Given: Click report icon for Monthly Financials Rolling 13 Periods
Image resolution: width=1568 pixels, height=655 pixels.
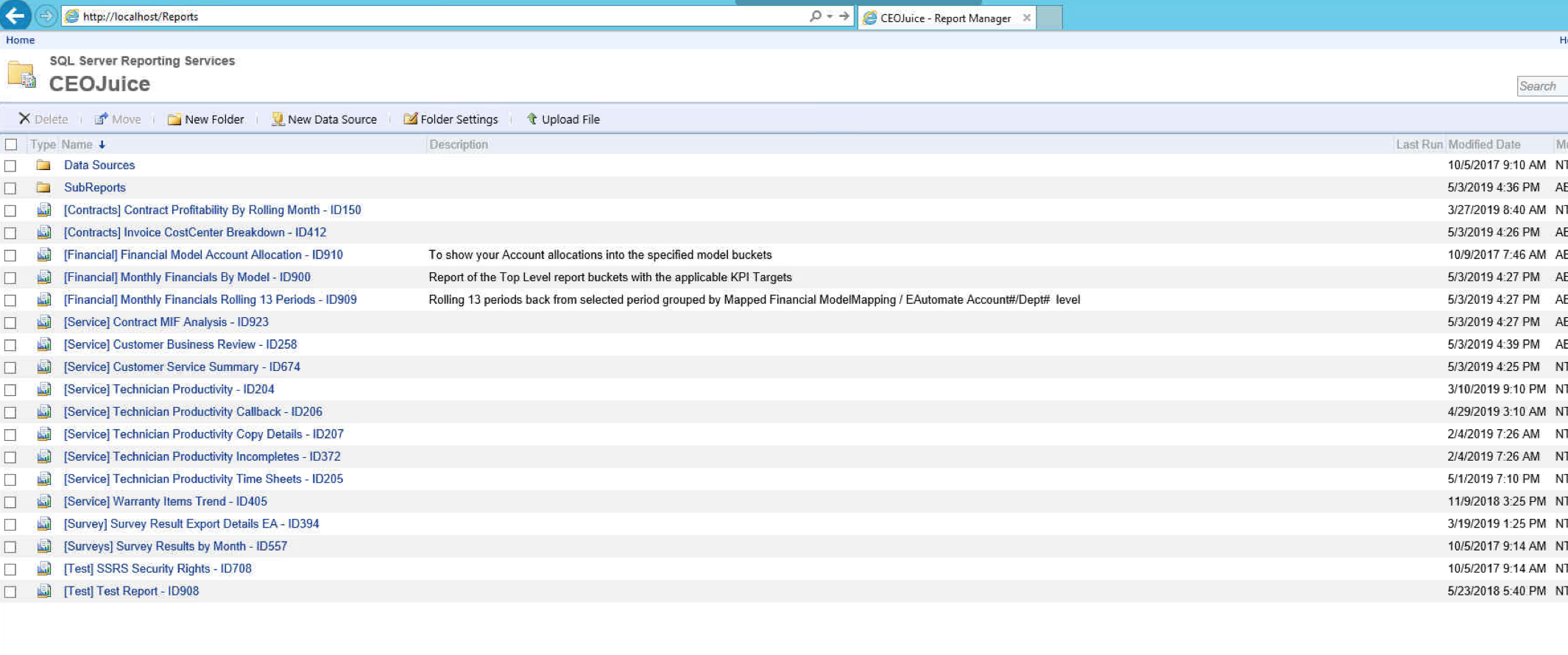Looking at the screenshot, I should point(44,300).
